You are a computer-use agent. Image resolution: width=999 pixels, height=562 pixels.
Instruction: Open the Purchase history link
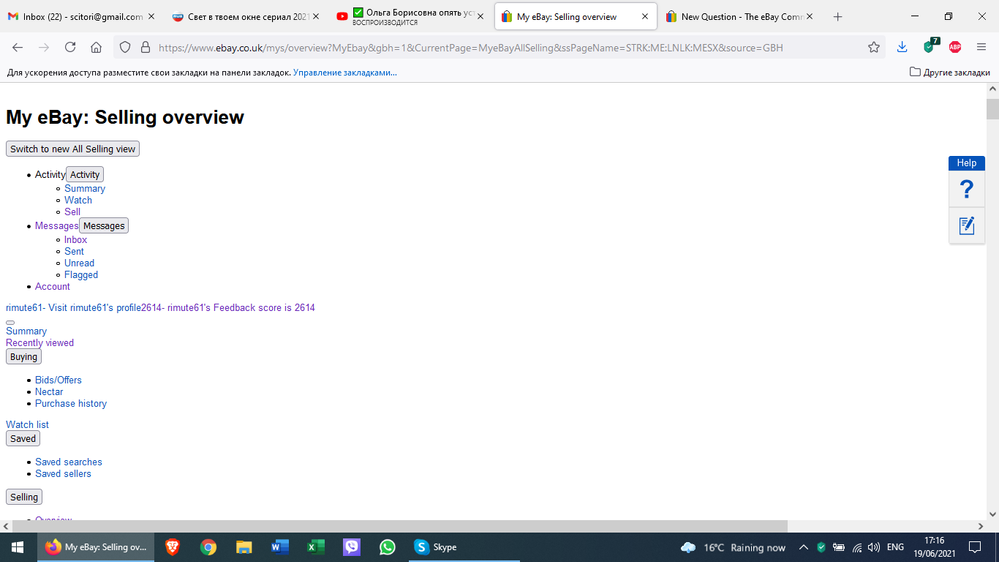coord(71,403)
